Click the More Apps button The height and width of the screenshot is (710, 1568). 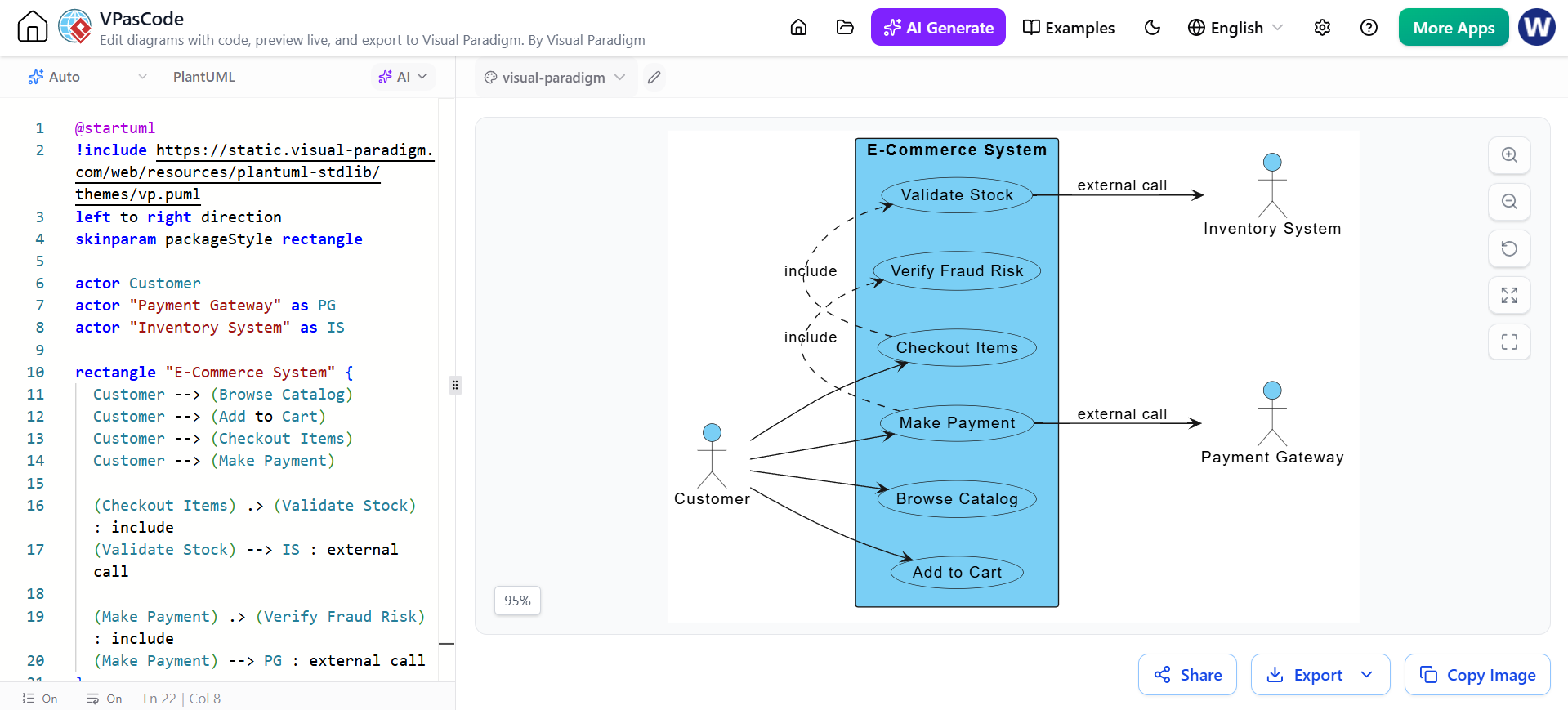click(1454, 28)
